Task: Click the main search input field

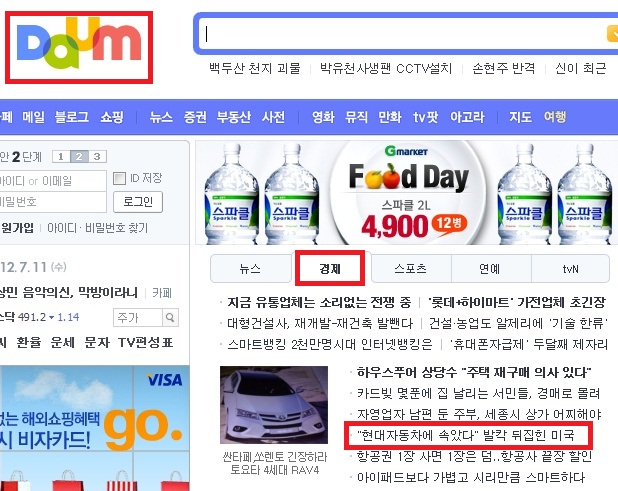Action: (x=404, y=34)
